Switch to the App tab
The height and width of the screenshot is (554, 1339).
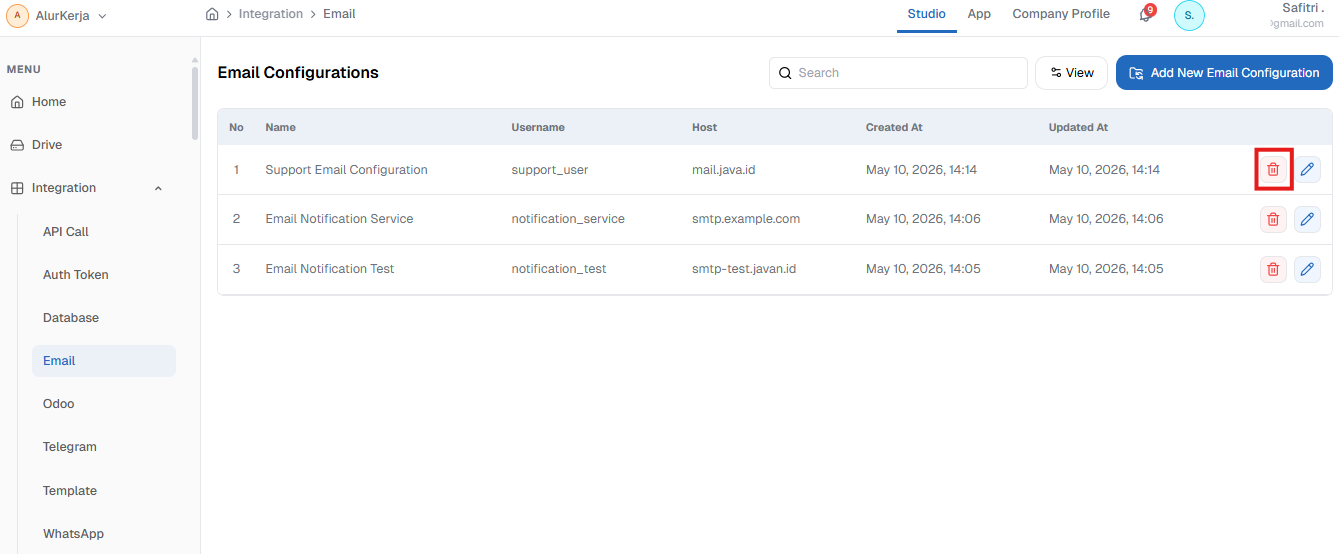pyautogui.click(x=979, y=14)
